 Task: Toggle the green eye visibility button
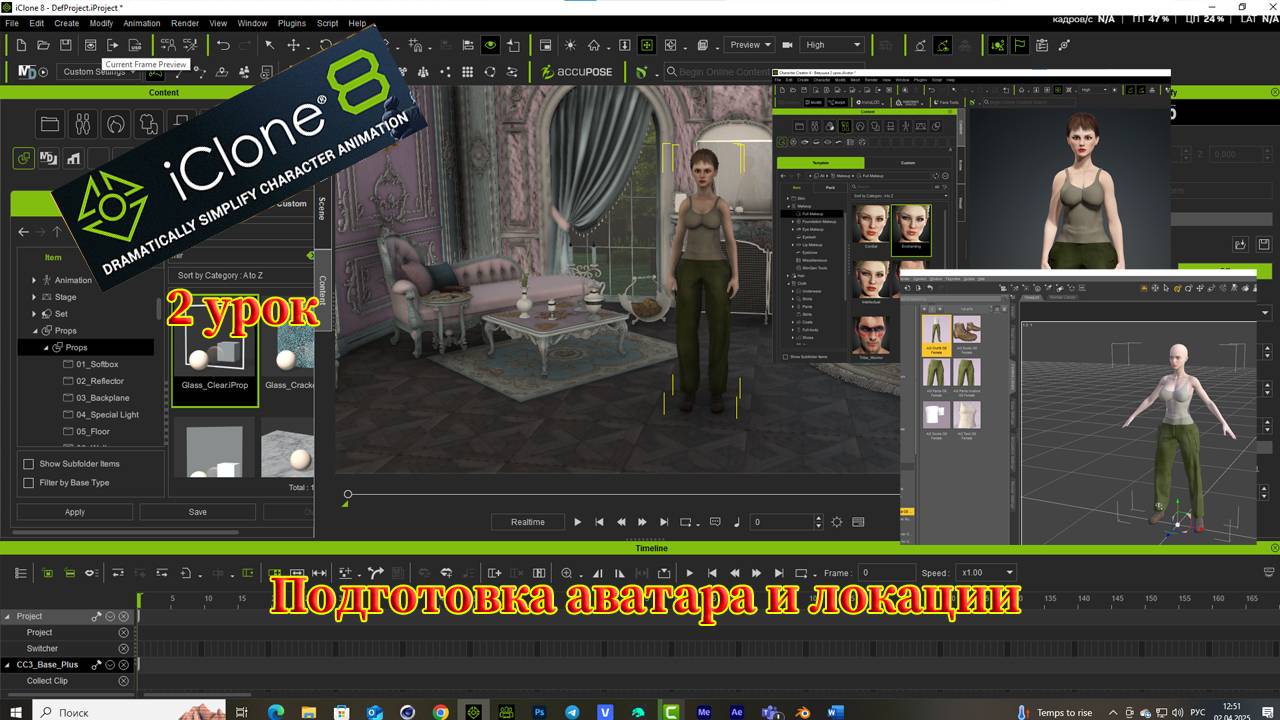coord(490,45)
